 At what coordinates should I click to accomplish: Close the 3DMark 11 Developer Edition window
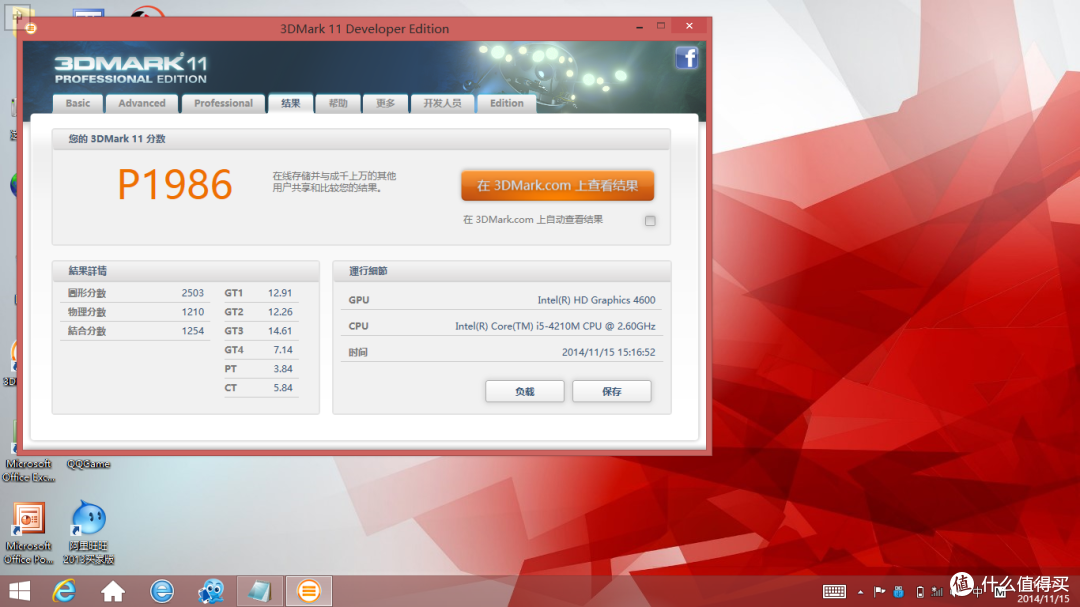tap(689, 26)
